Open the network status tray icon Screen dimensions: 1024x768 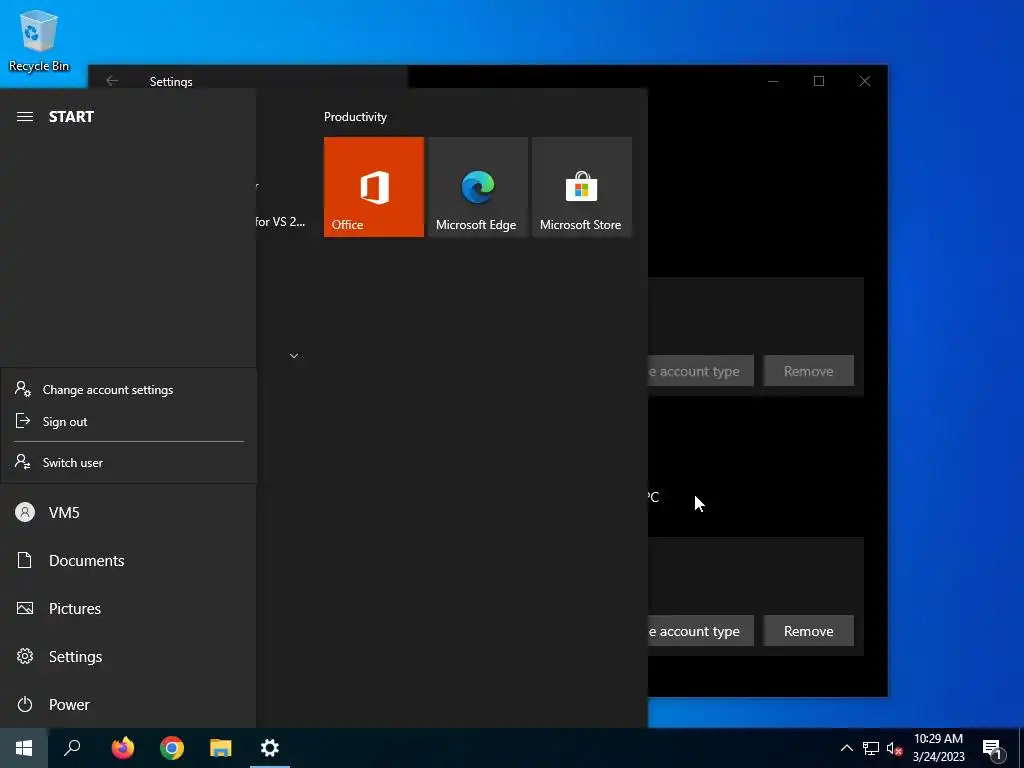click(x=871, y=748)
